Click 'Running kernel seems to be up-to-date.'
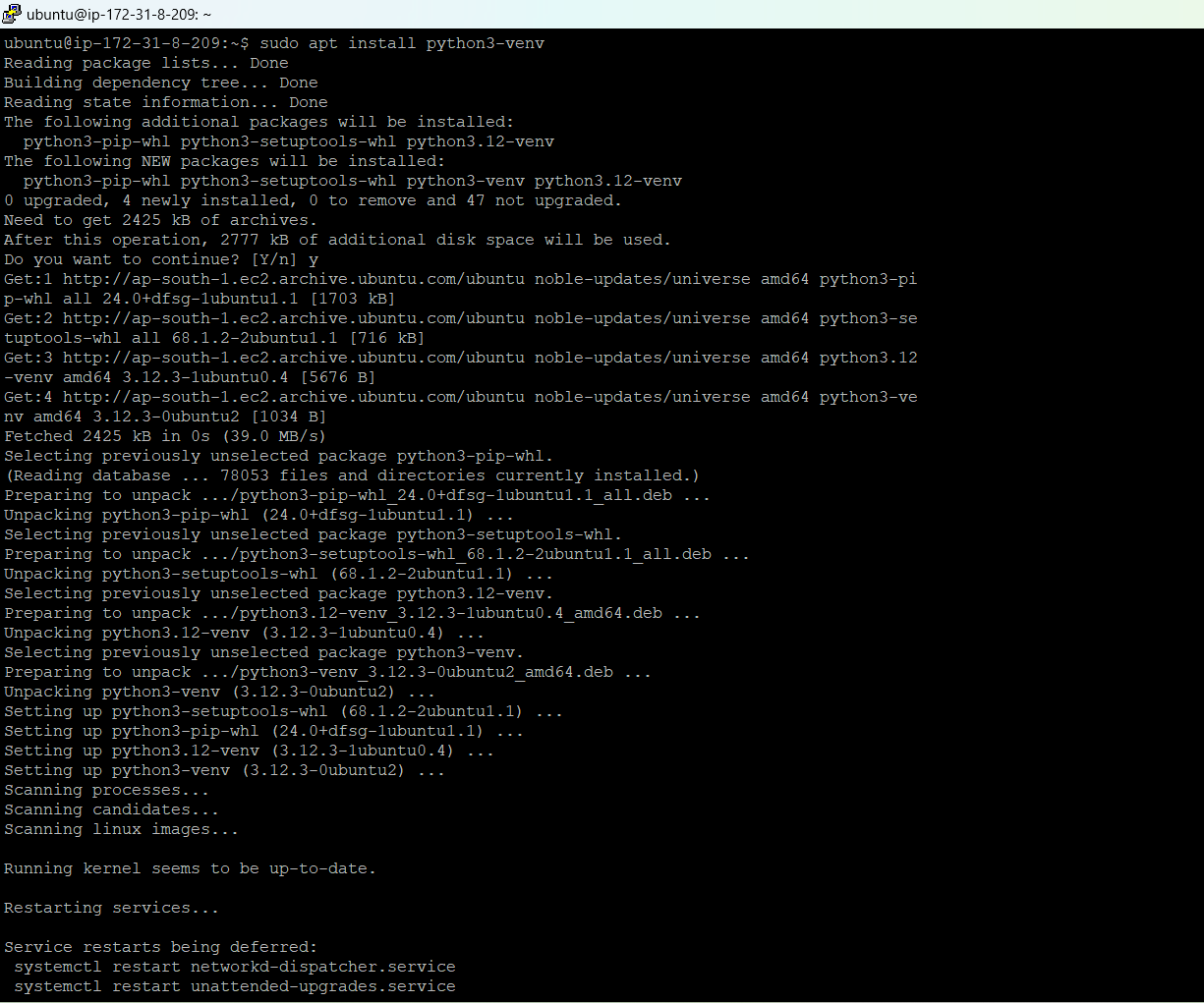Image resolution: width=1204 pixels, height=1003 pixels. coord(191,868)
